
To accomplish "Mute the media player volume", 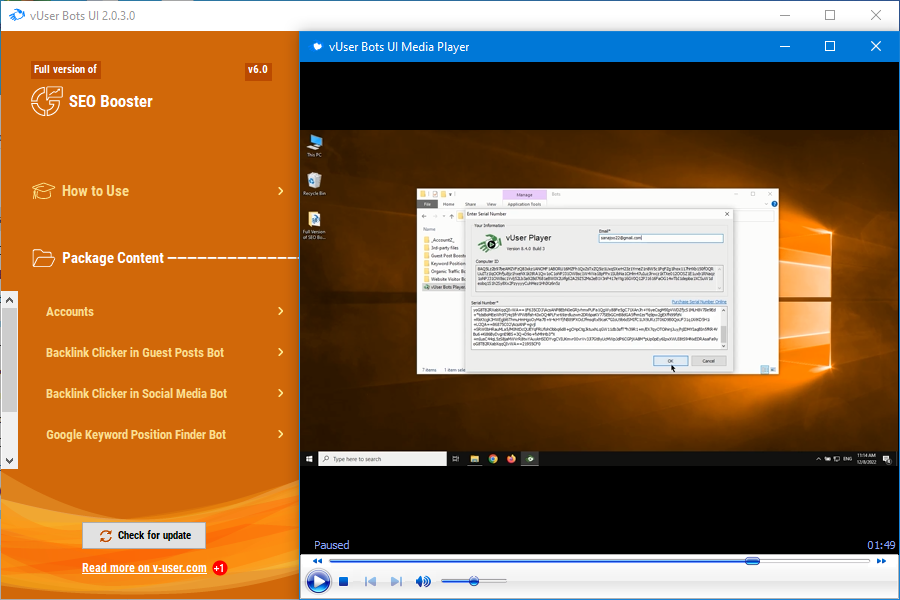I will (x=423, y=582).
